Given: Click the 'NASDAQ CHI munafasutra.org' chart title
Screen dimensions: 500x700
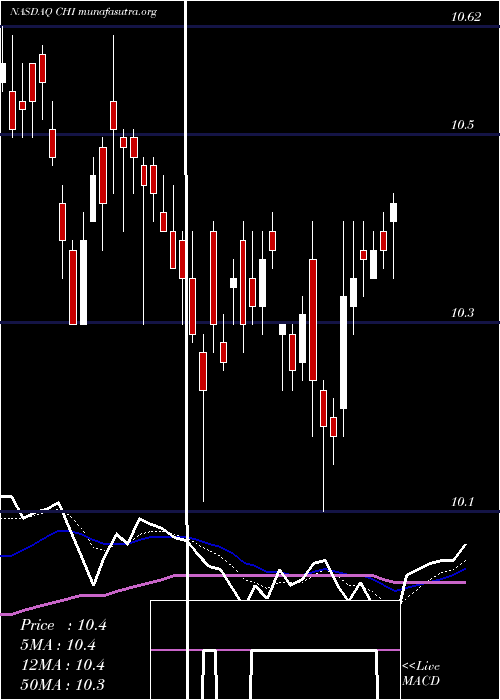Looking at the screenshot, I should pos(83,12).
